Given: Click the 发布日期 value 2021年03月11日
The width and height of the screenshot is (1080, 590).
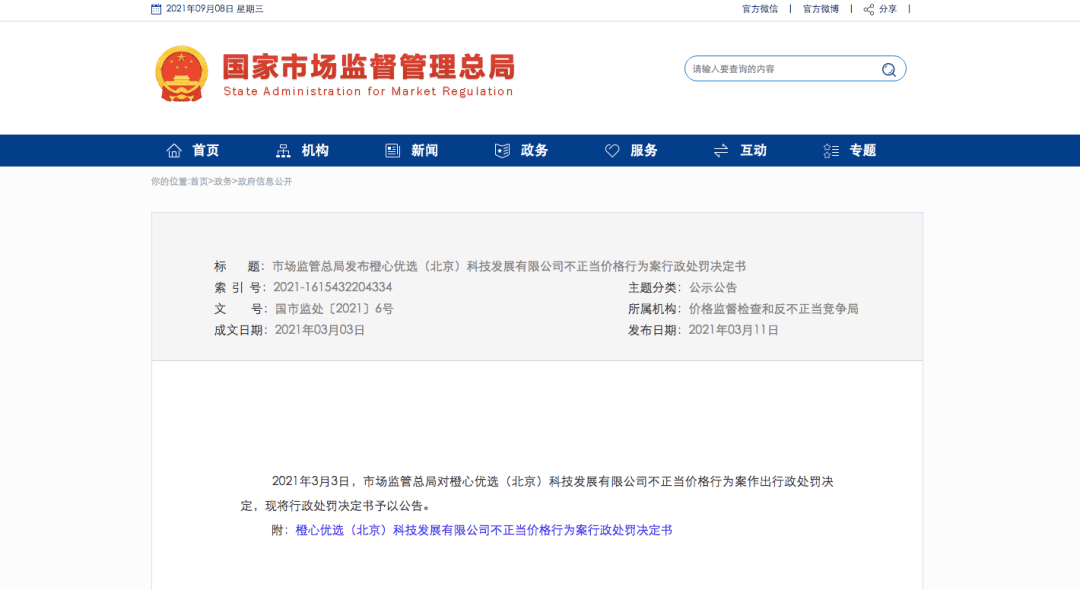Looking at the screenshot, I should pos(734,330).
